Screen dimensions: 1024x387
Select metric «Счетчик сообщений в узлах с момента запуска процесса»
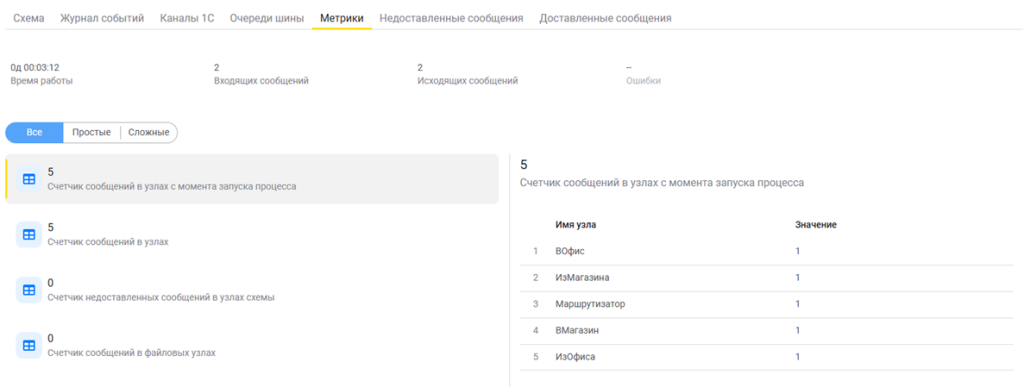click(x=252, y=179)
